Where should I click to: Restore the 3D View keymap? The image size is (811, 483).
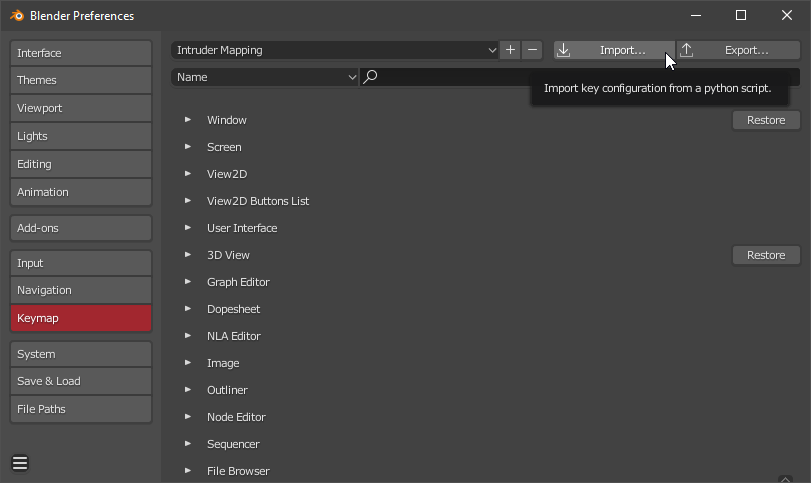point(766,255)
